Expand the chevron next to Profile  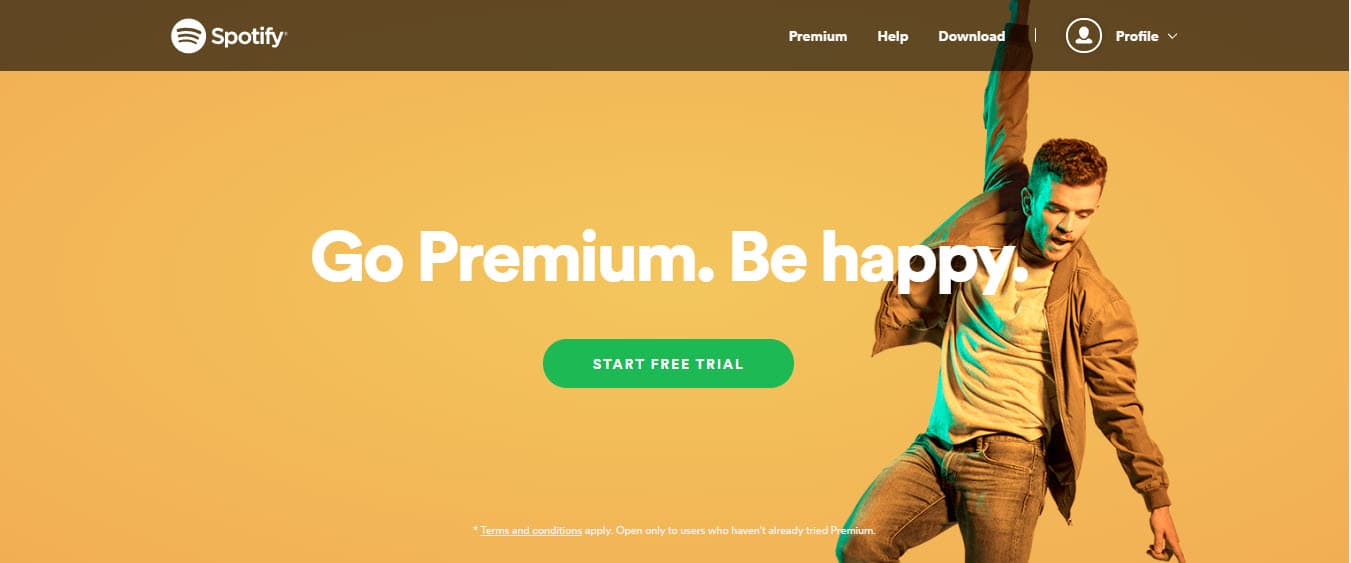(x=1172, y=36)
